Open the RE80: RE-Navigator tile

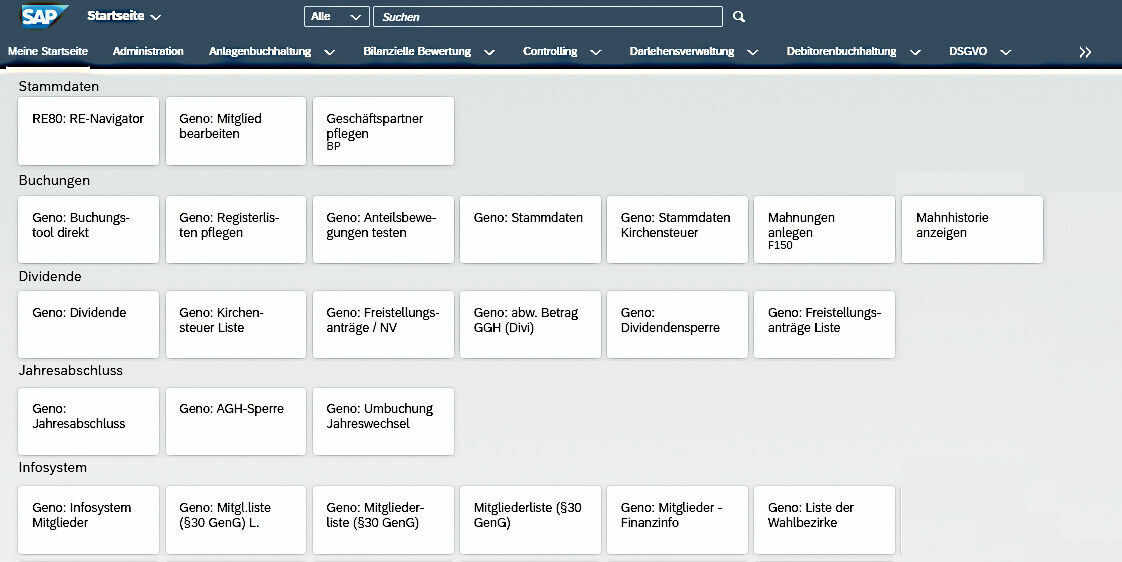[89, 131]
